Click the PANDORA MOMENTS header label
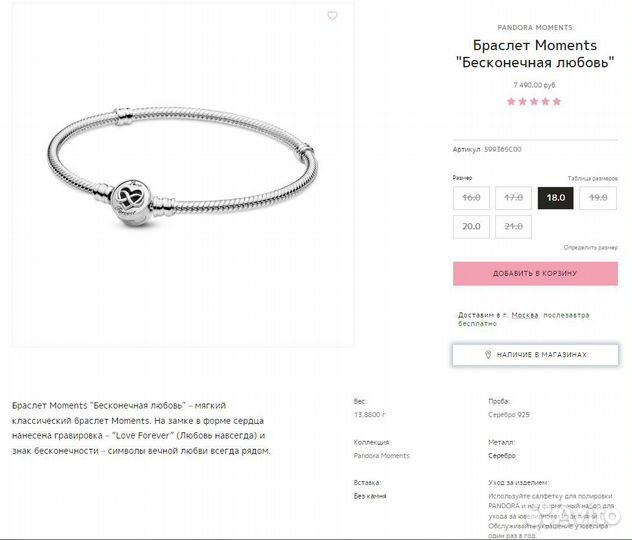The image size is (632, 540). point(535,27)
